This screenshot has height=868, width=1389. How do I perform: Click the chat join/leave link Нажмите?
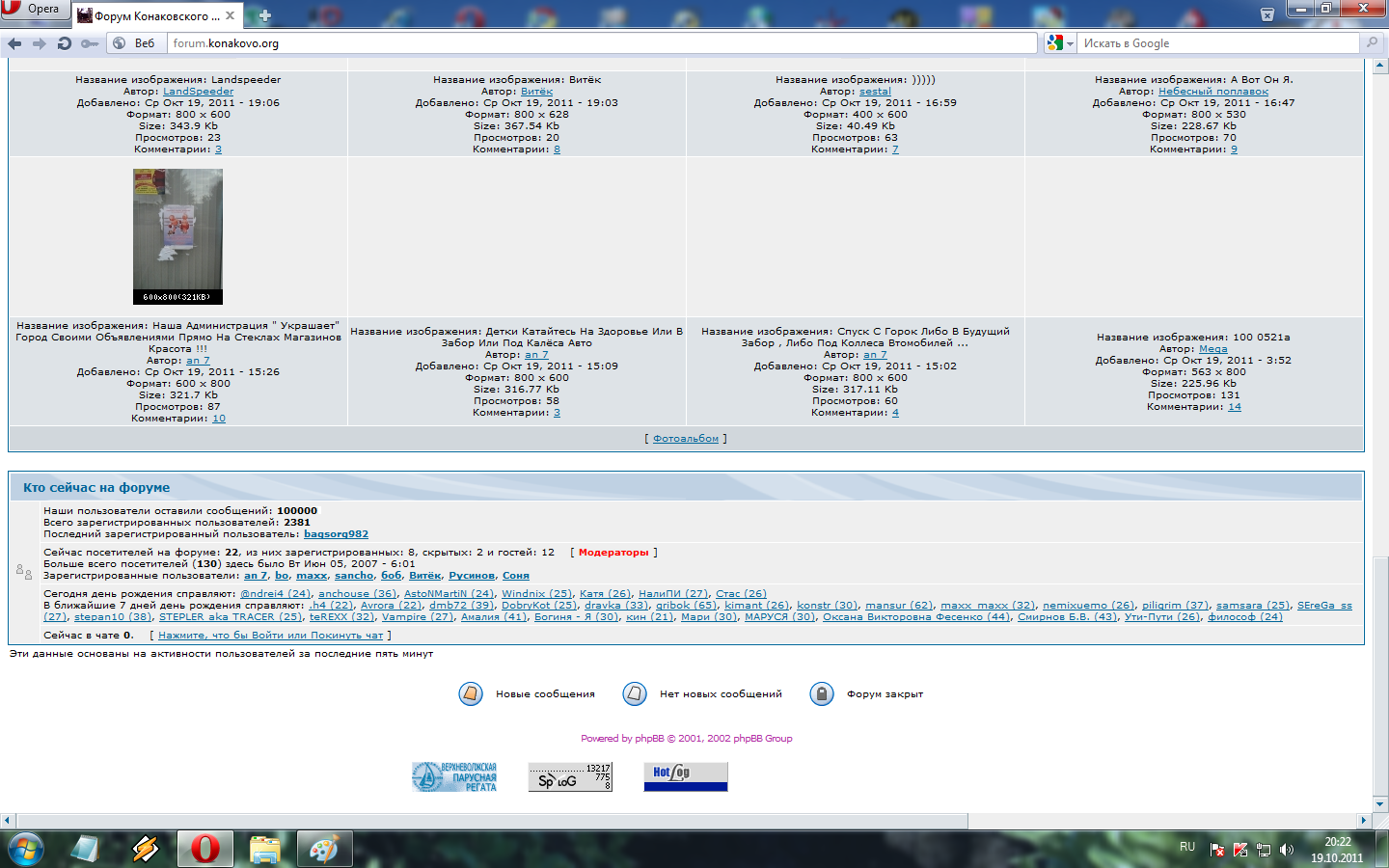tap(271, 636)
